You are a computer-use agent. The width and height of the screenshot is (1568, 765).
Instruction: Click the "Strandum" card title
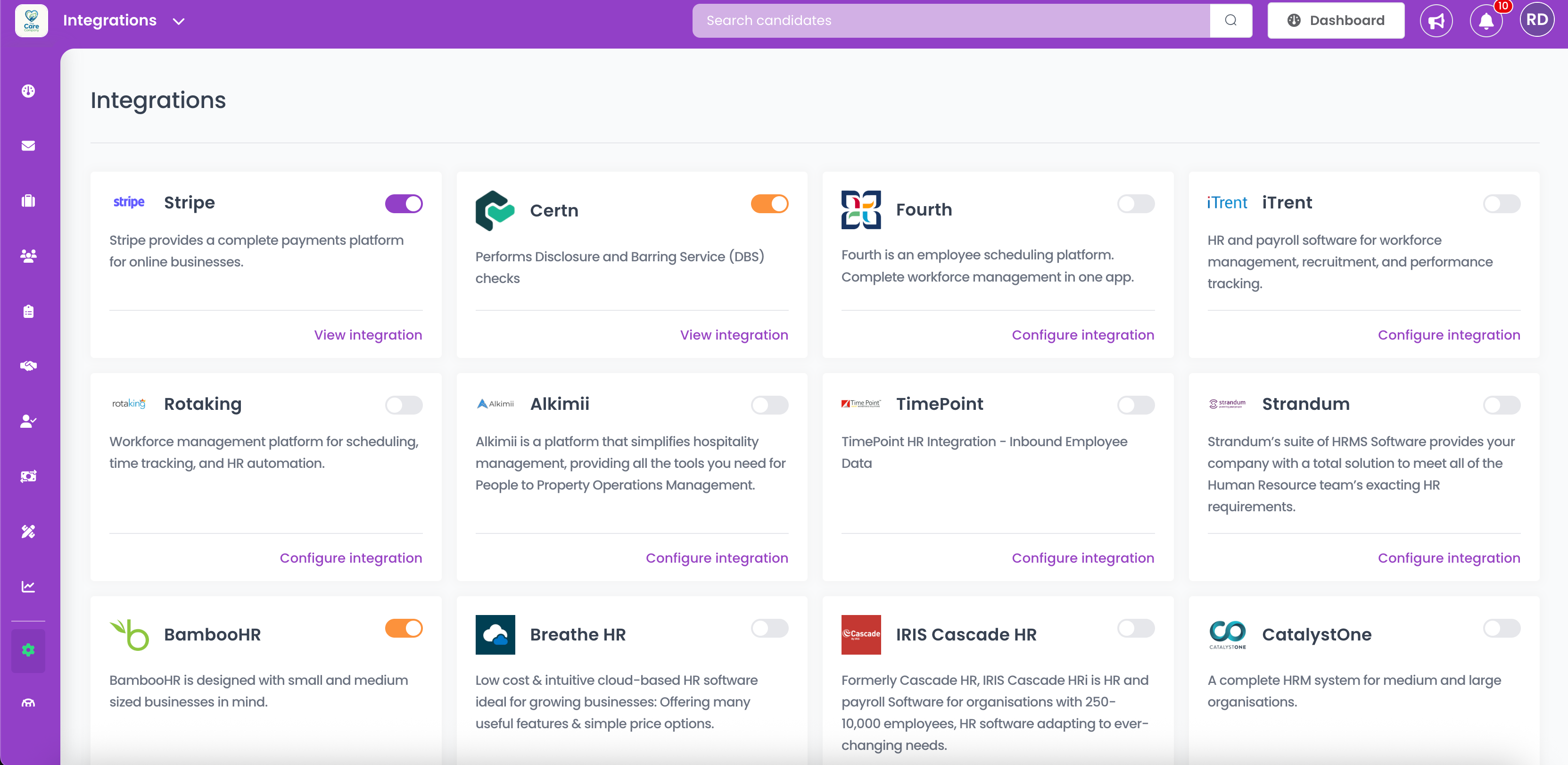(x=1306, y=404)
